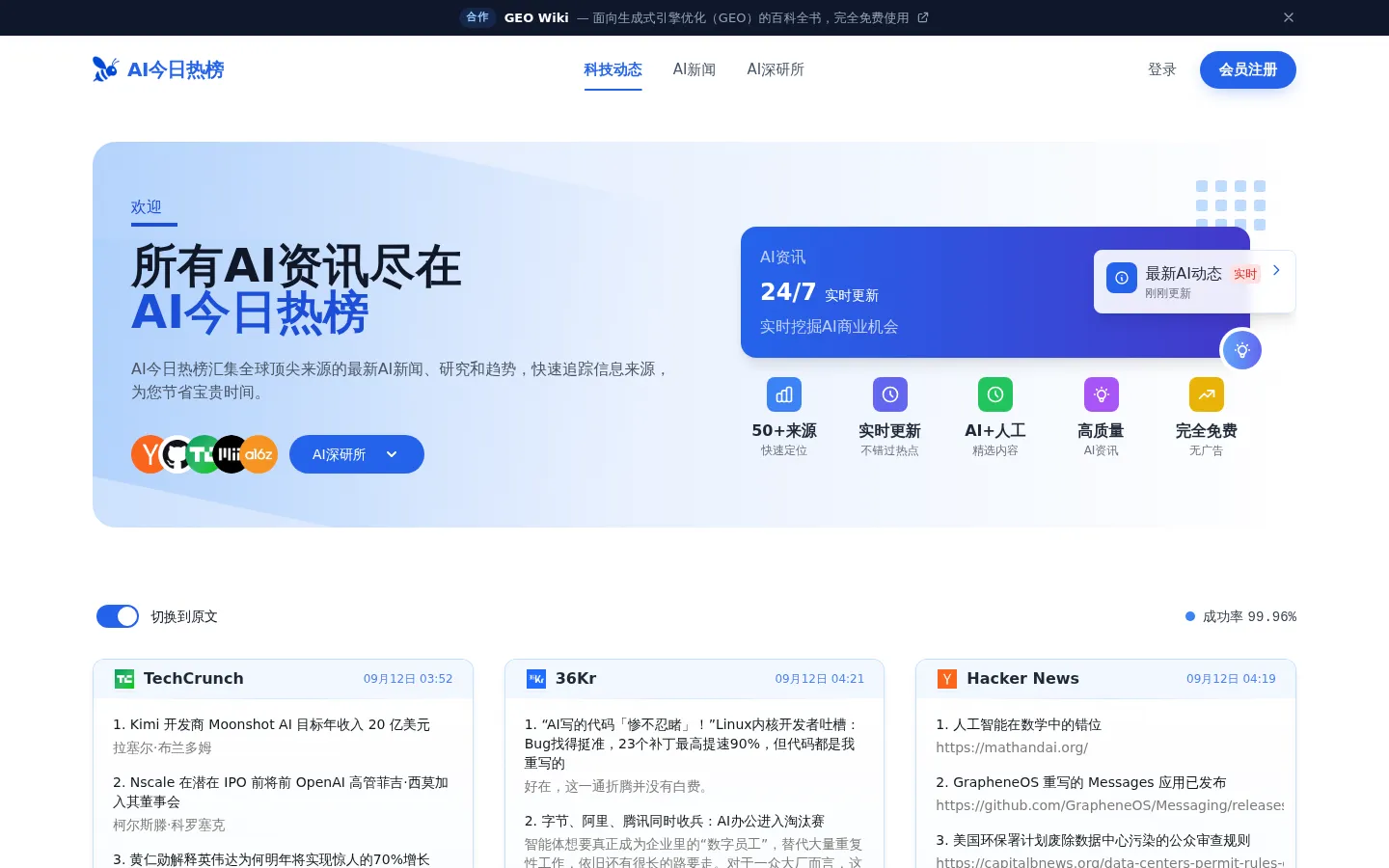Click the round lightbulb floating icon
This screenshot has width=1389, height=868.
[x=1242, y=350]
